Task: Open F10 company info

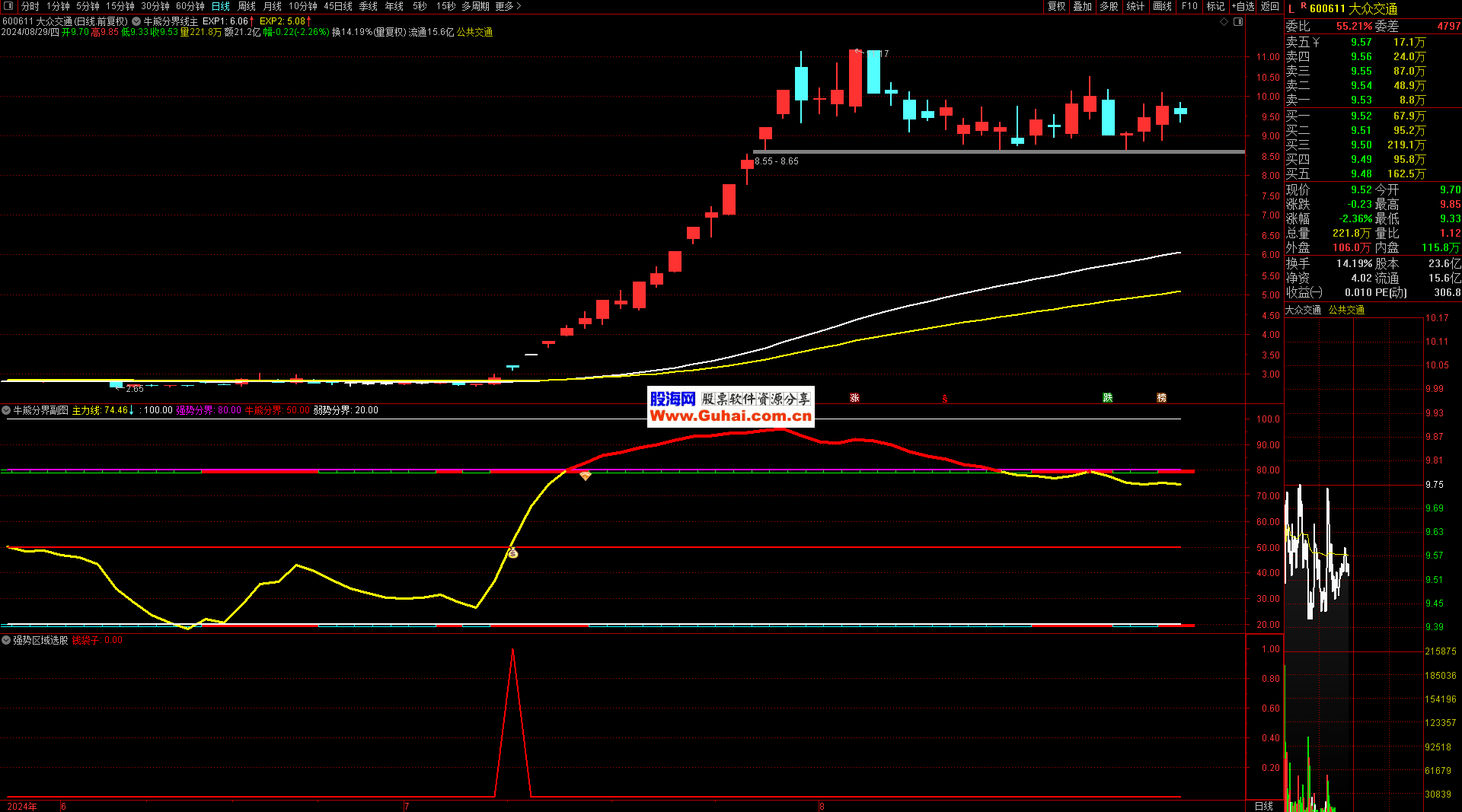Action: [1189, 6]
